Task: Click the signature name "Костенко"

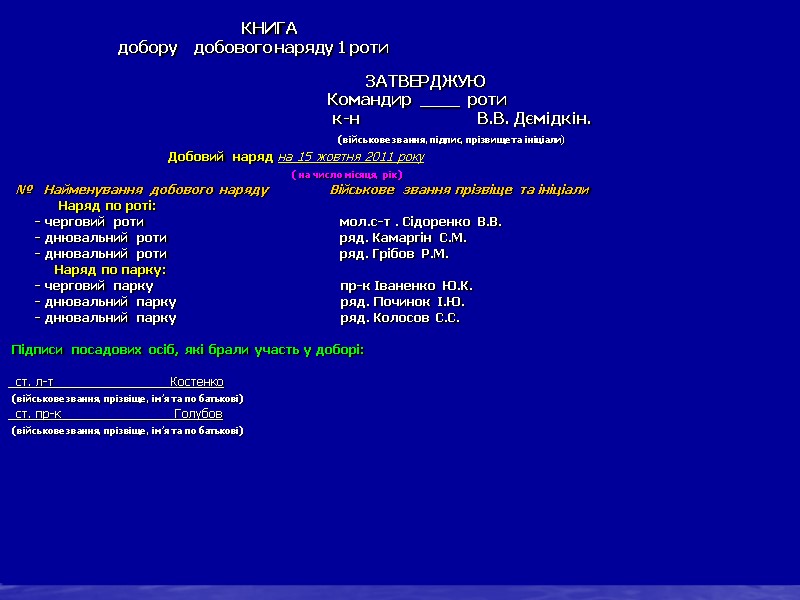Action: (x=196, y=382)
